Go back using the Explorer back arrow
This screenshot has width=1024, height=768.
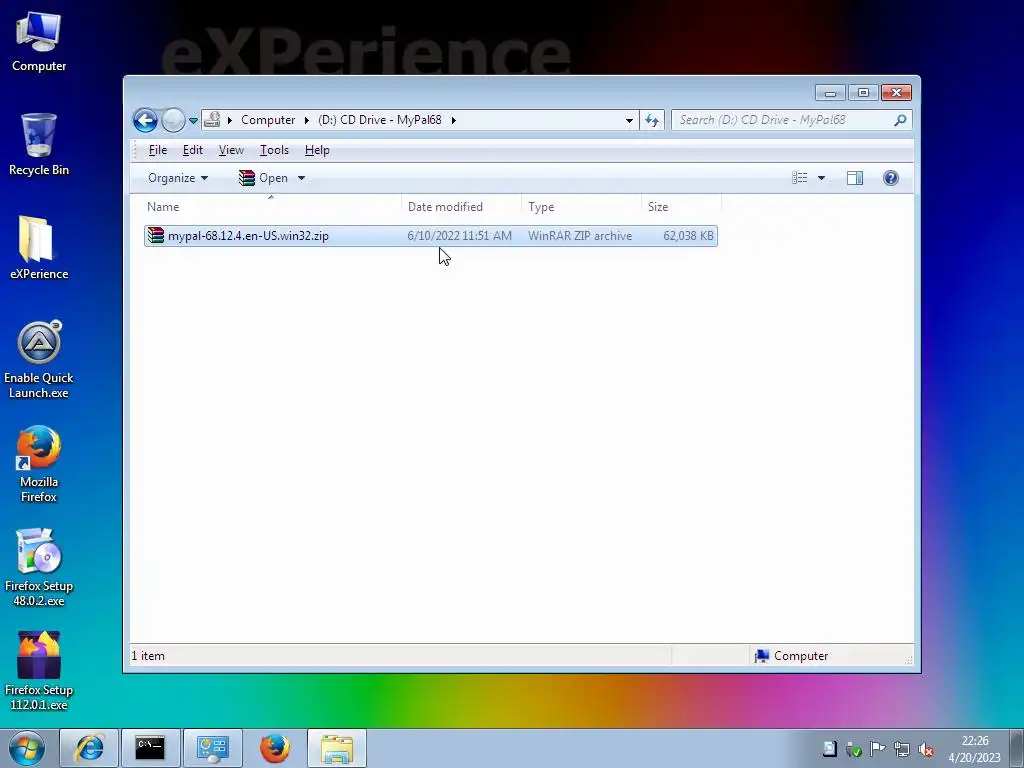tap(145, 120)
